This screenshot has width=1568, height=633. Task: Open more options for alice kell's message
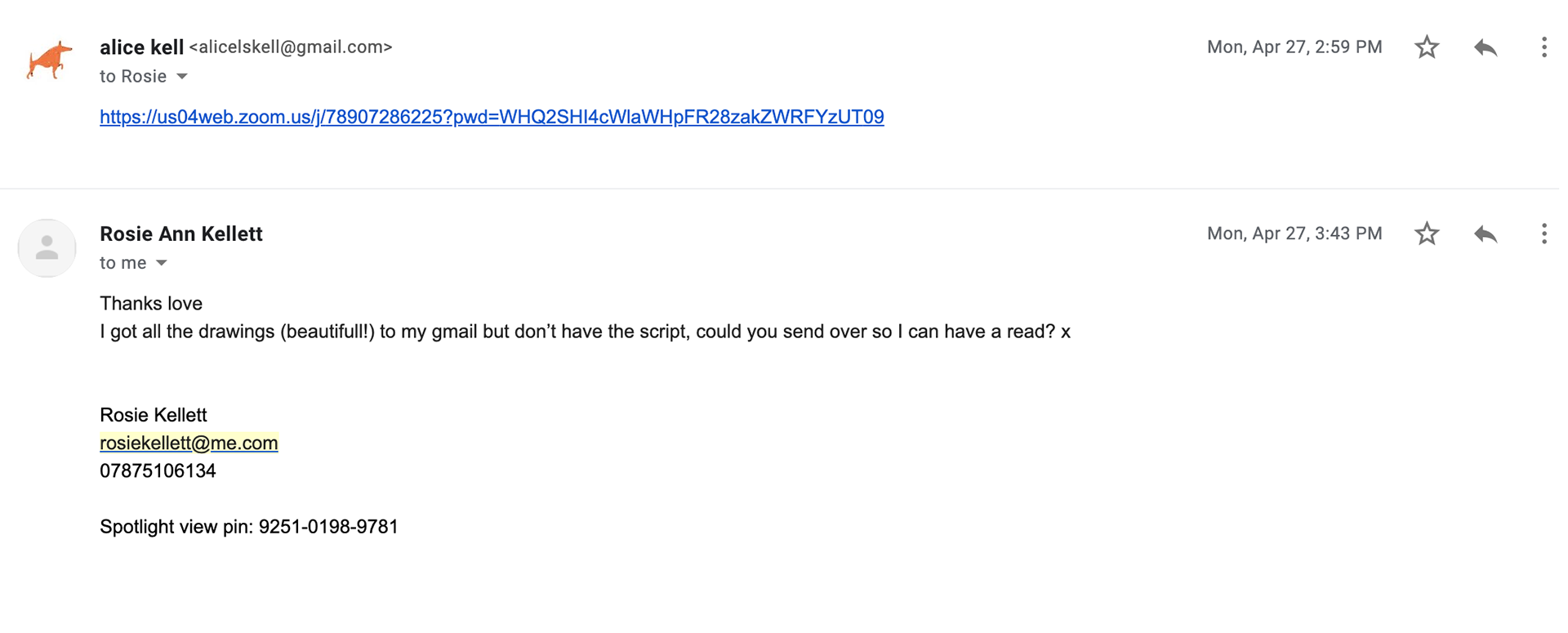coord(1543,47)
